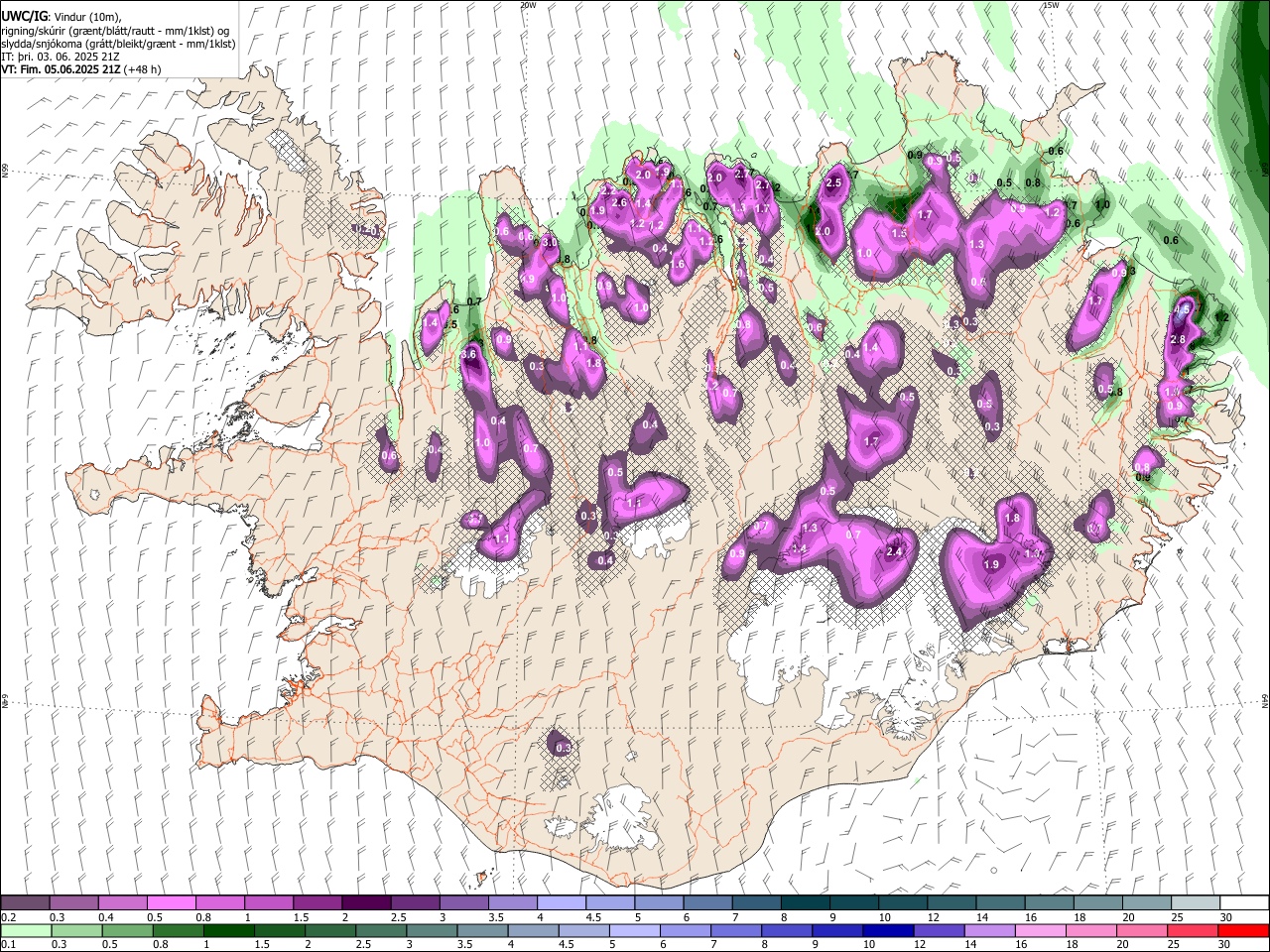This screenshot has width=1270, height=952.
Task: Select the "IT: þri. 03. 06. 2025 21Z" line
Action: click(x=61, y=57)
